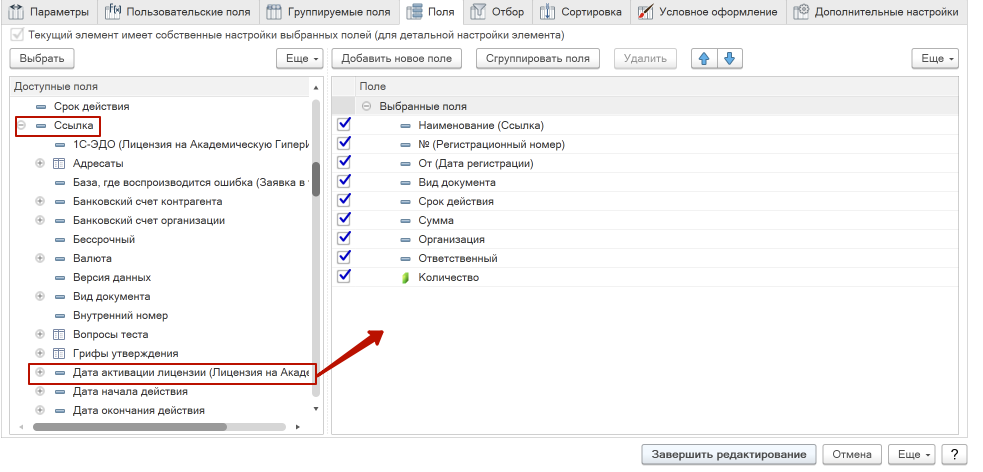Image resolution: width=983 pixels, height=472 pixels.
Task: Click the move down arrow icon
Action: pyautogui.click(x=729, y=59)
